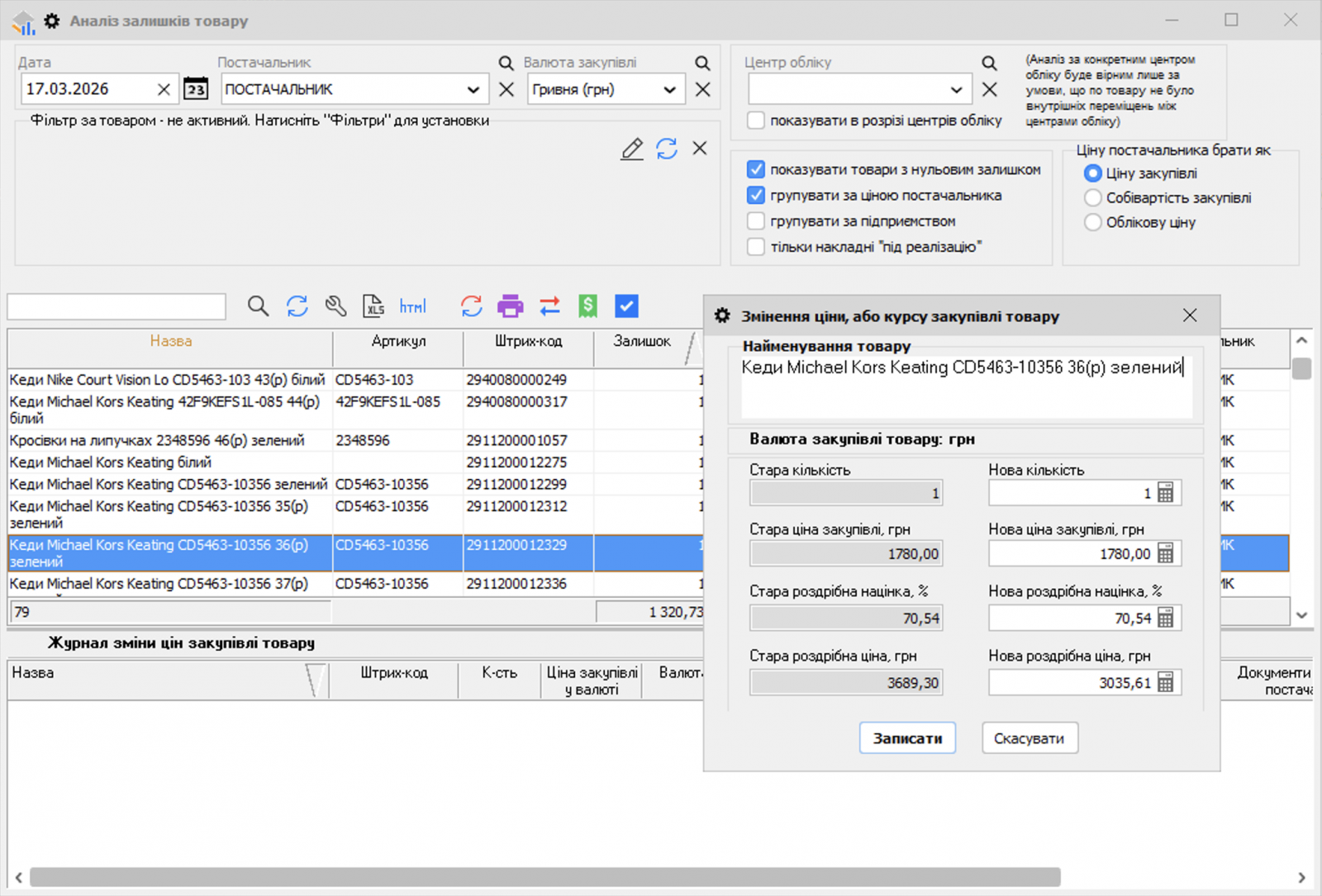Open the 'Центр обліку' dropdown
Image resolution: width=1322 pixels, height=896 pixels.
coord(957,89)
